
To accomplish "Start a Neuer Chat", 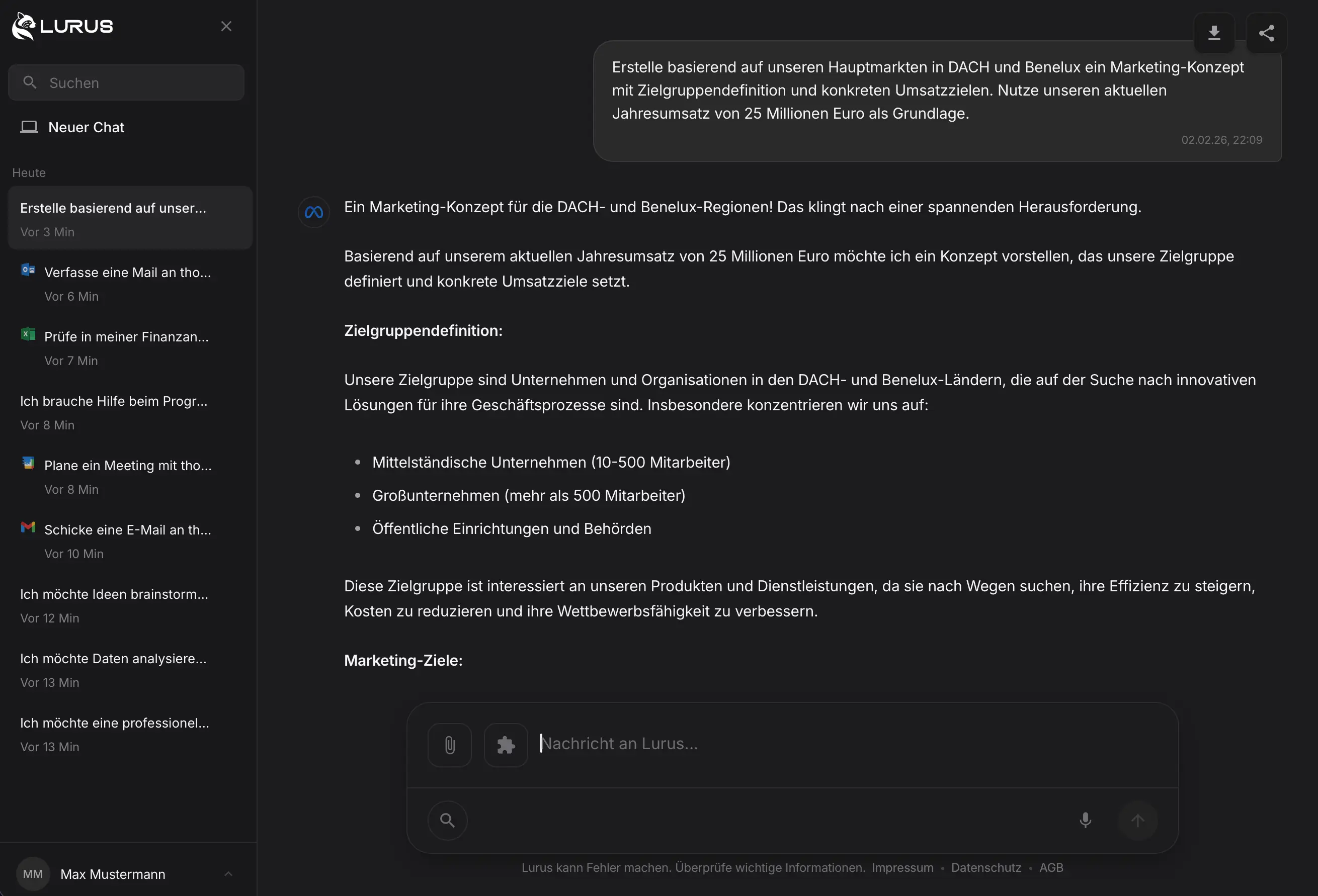I will point(86,127).
